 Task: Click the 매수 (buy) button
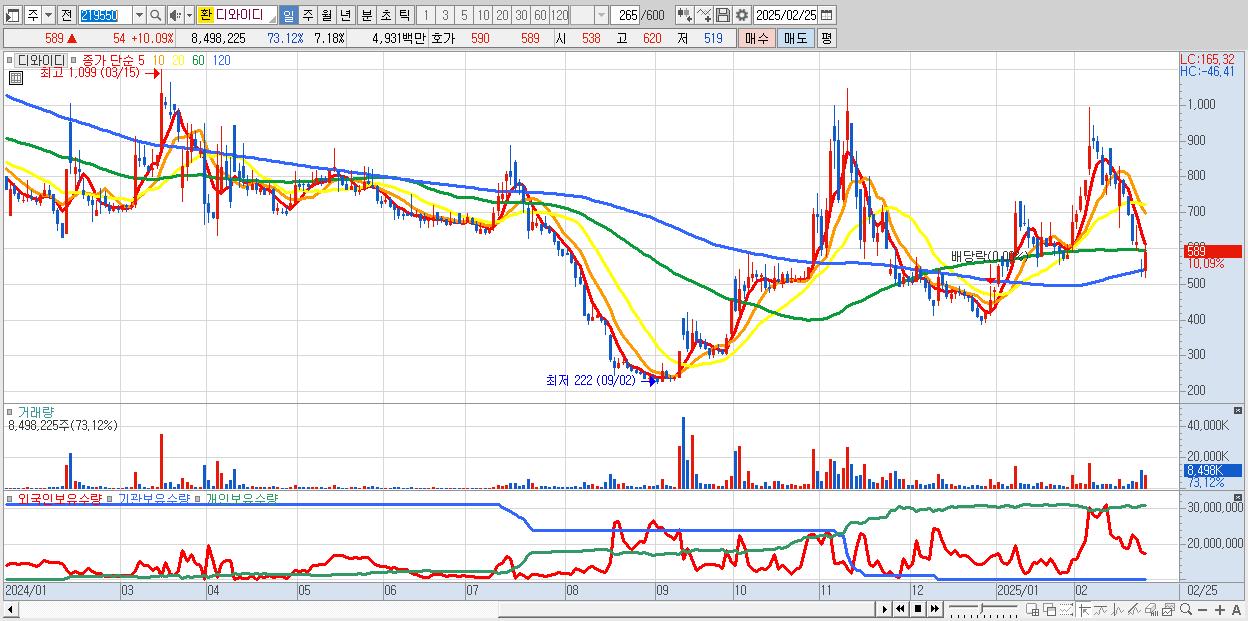[757, 38]
